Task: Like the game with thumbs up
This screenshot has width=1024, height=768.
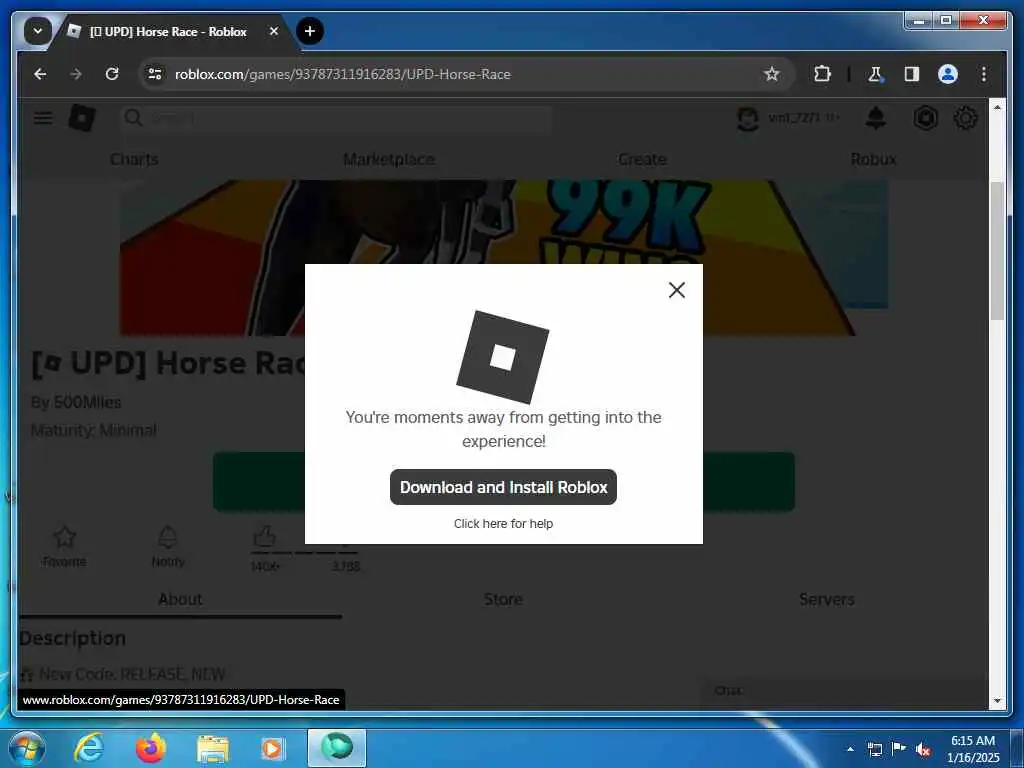Action: pos(264,537)
